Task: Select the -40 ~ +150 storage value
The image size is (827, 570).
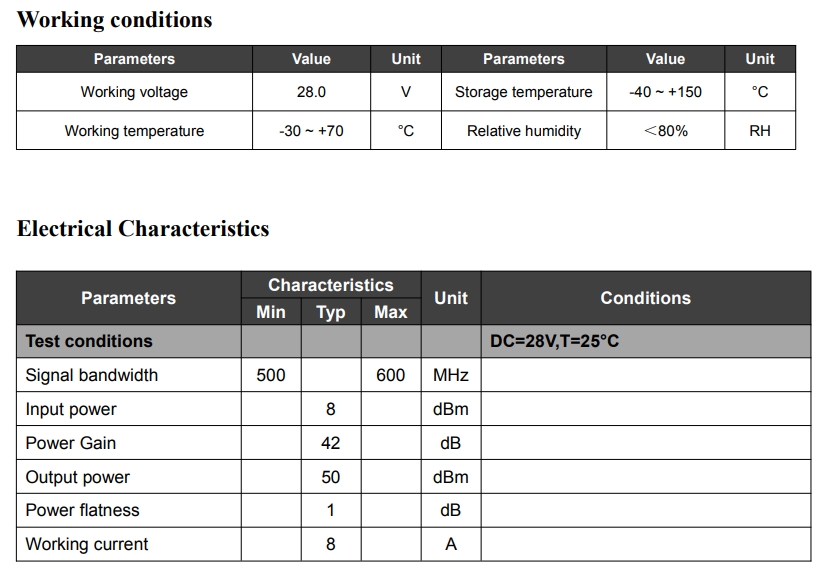Action: pos(665,92)
